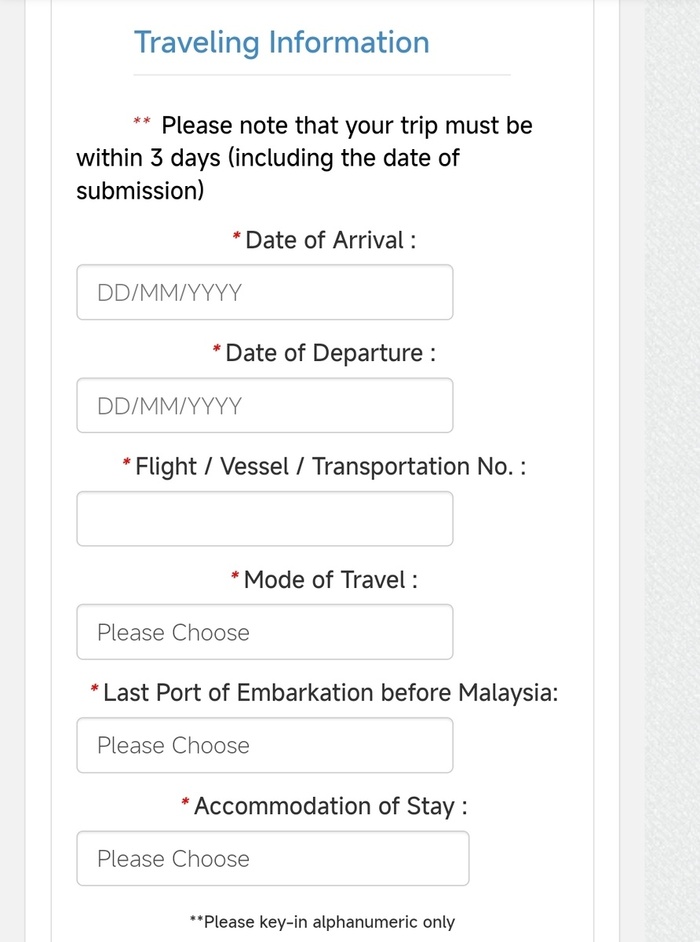The width and height of the screenshot is (700, 942).
Task: Select the "Flight / Vessel / Transportation No." label
Action: point(330,466)
